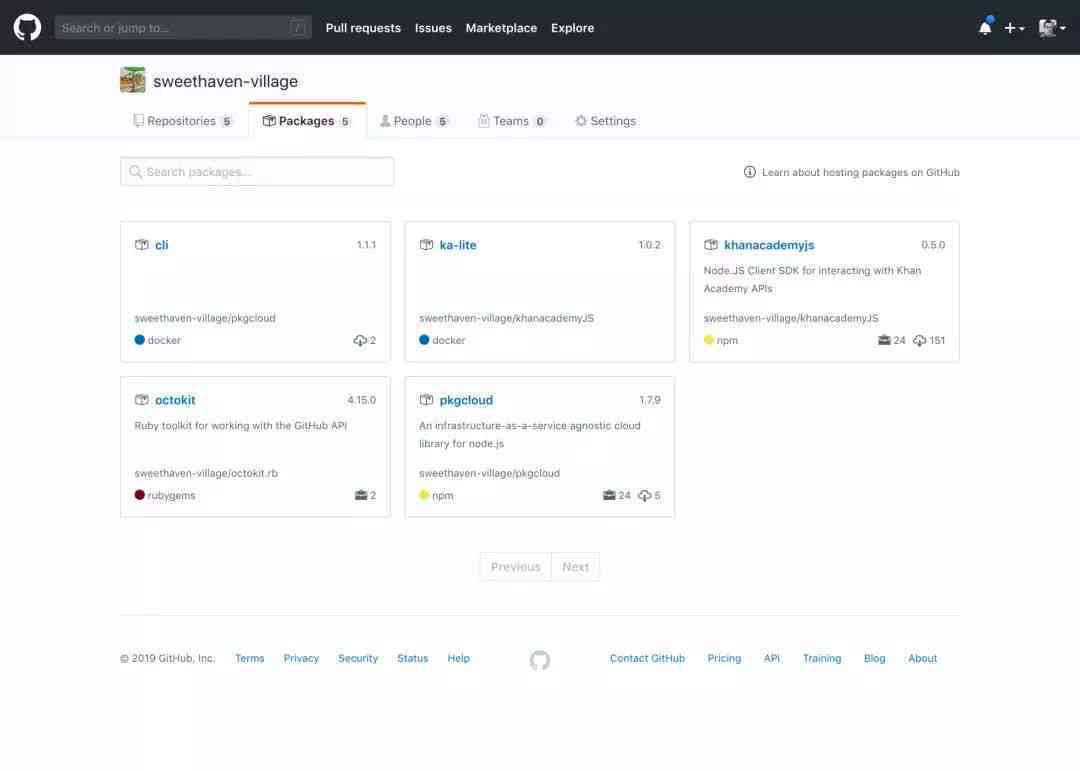
Task: Click the sweethaven-village organization avatar
Action: pyautogui.click(x=133, y=80)
